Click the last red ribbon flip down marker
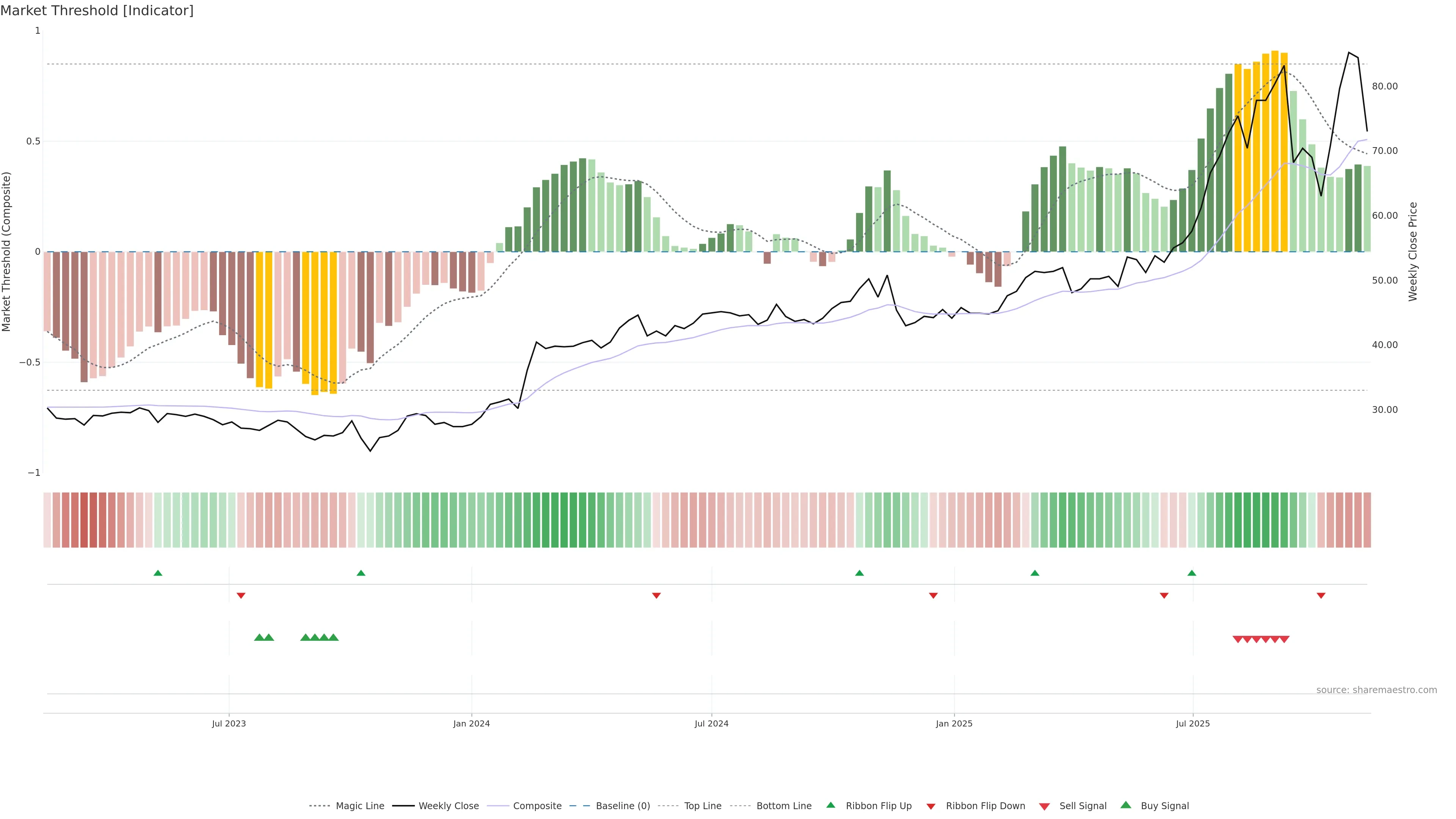This screenshot has height=819, width=1456. 1321,595
